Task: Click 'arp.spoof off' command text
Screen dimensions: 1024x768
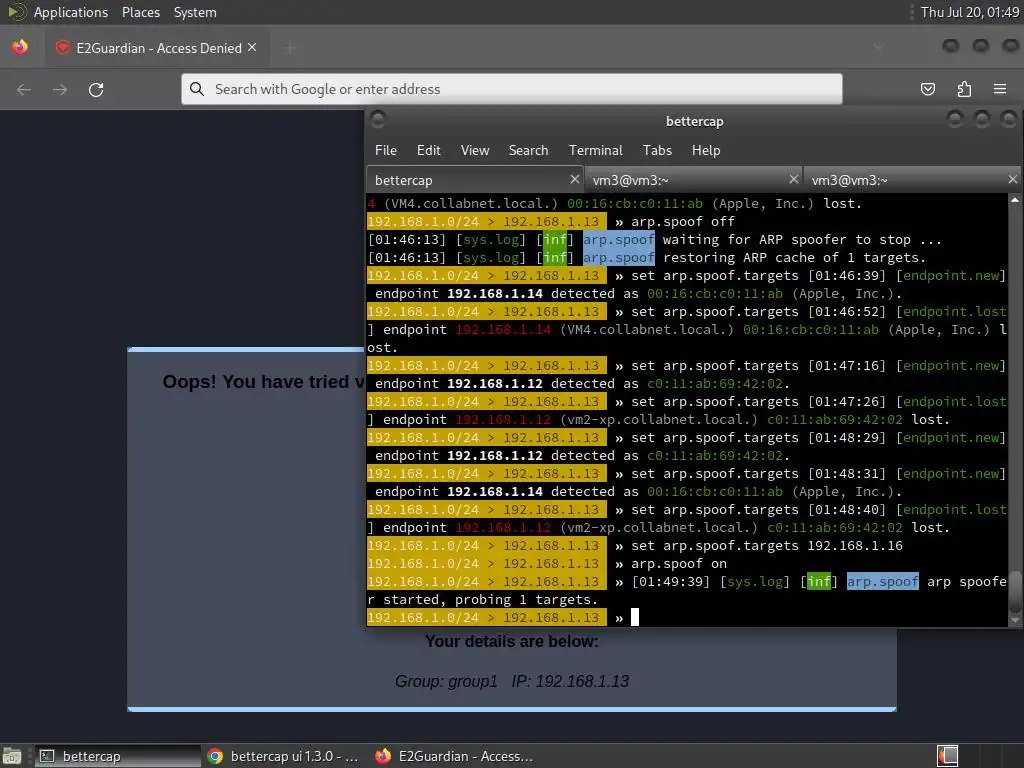Action: pyautogui.click(x=682, y=221)
